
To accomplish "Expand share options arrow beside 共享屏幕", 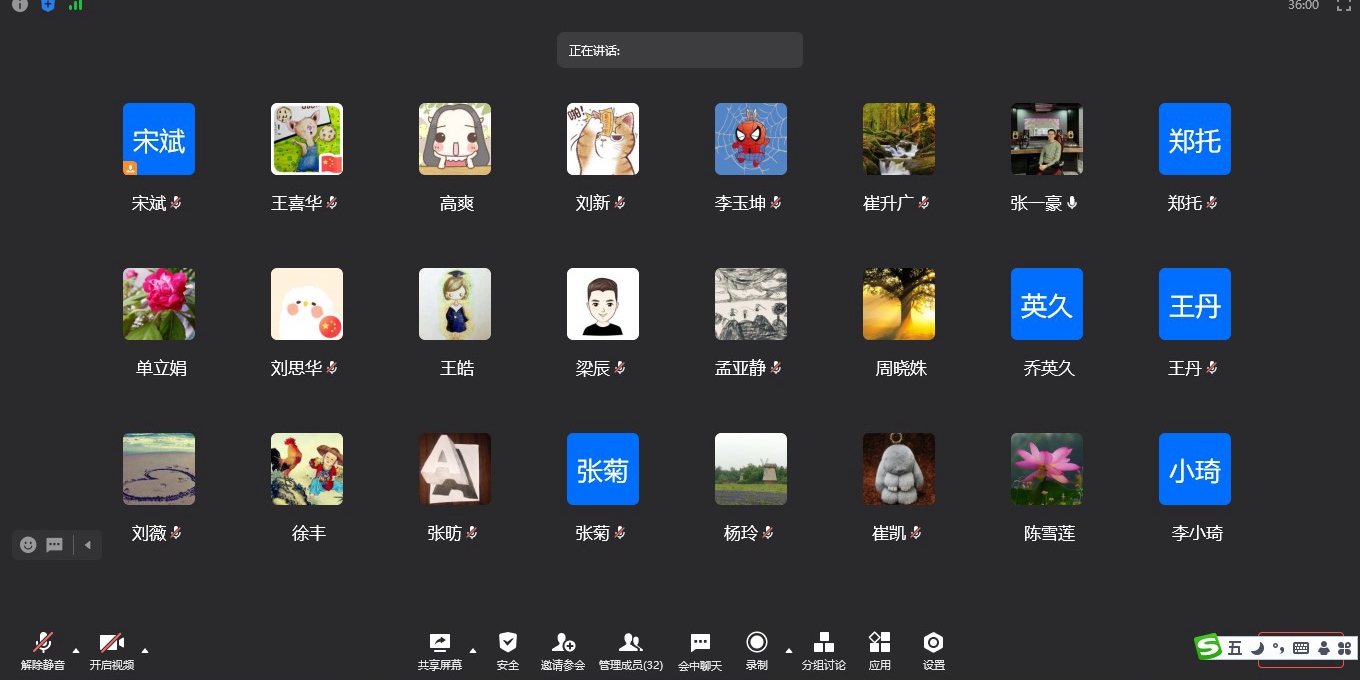I will click(473, 650).
